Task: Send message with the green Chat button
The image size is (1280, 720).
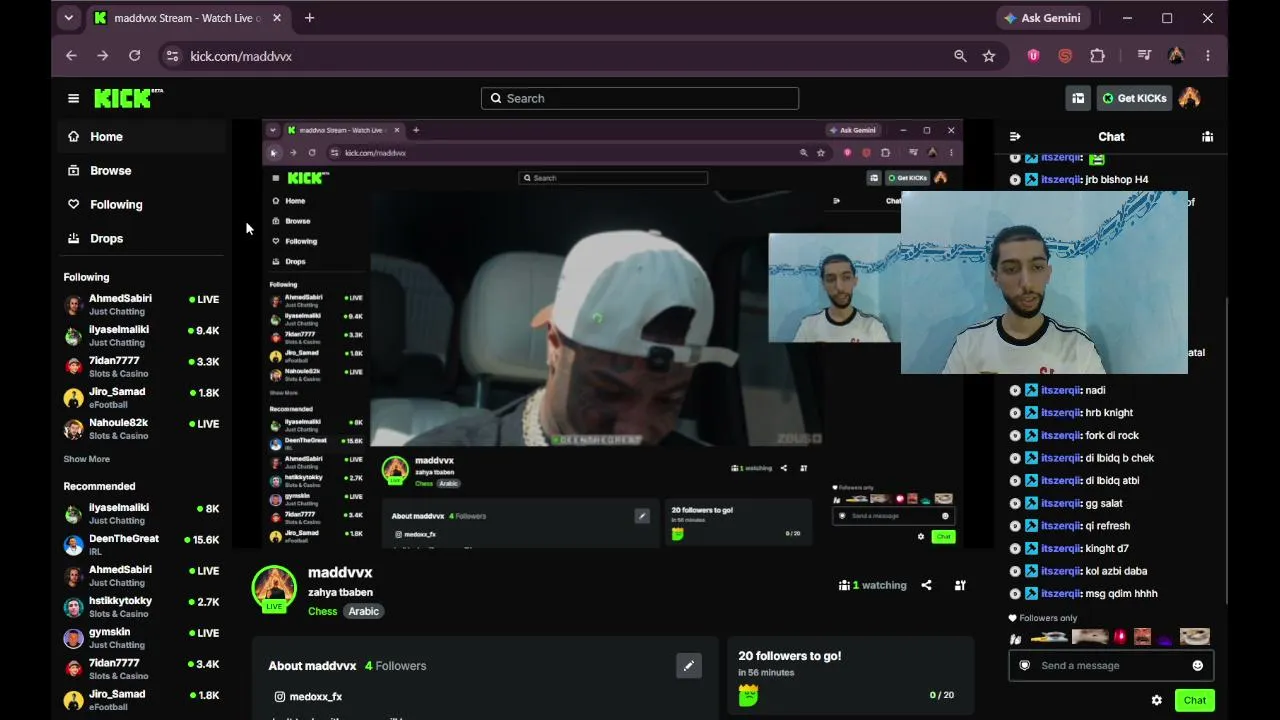Action: tap(1195, 700)
